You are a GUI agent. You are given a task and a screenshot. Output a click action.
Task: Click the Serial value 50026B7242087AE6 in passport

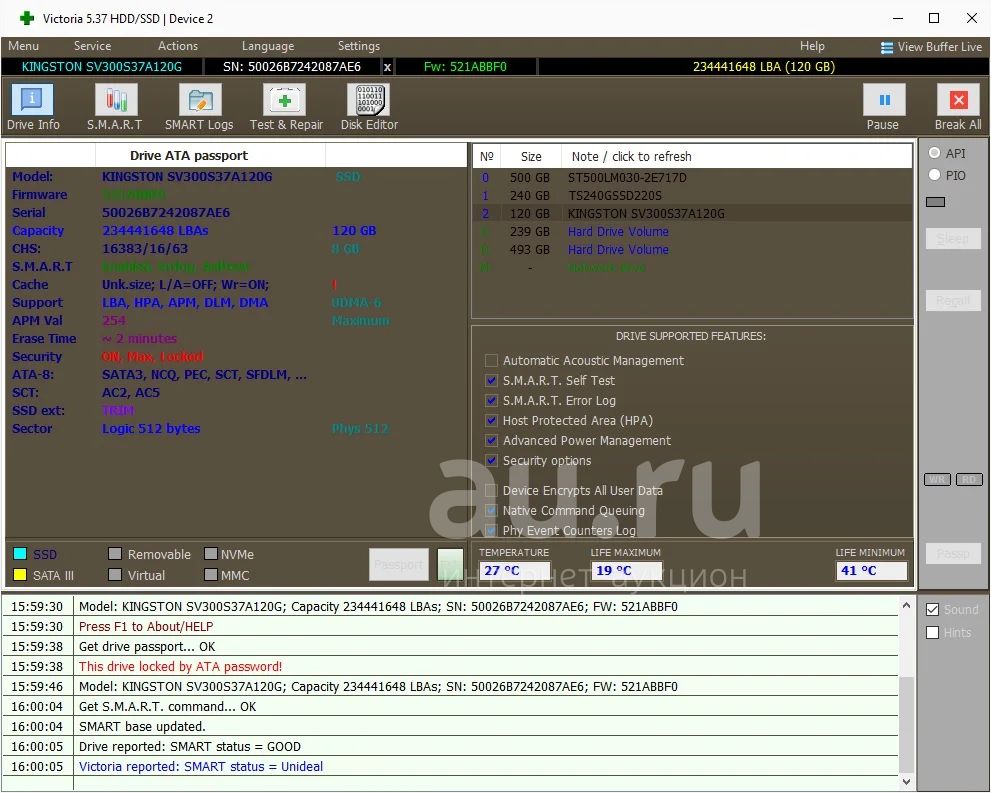click(166, 213)
